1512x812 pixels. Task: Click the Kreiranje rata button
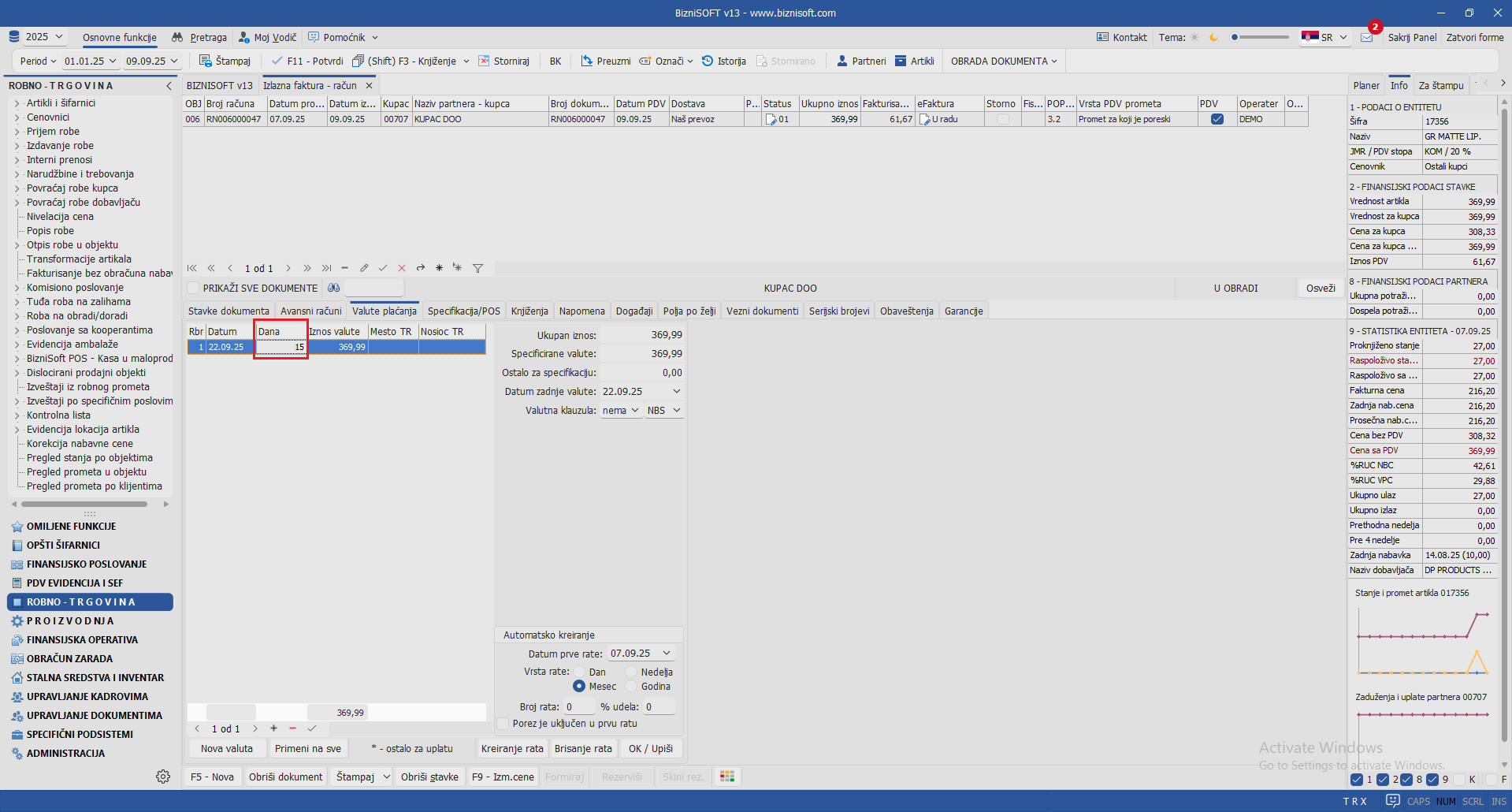(512, 749)
